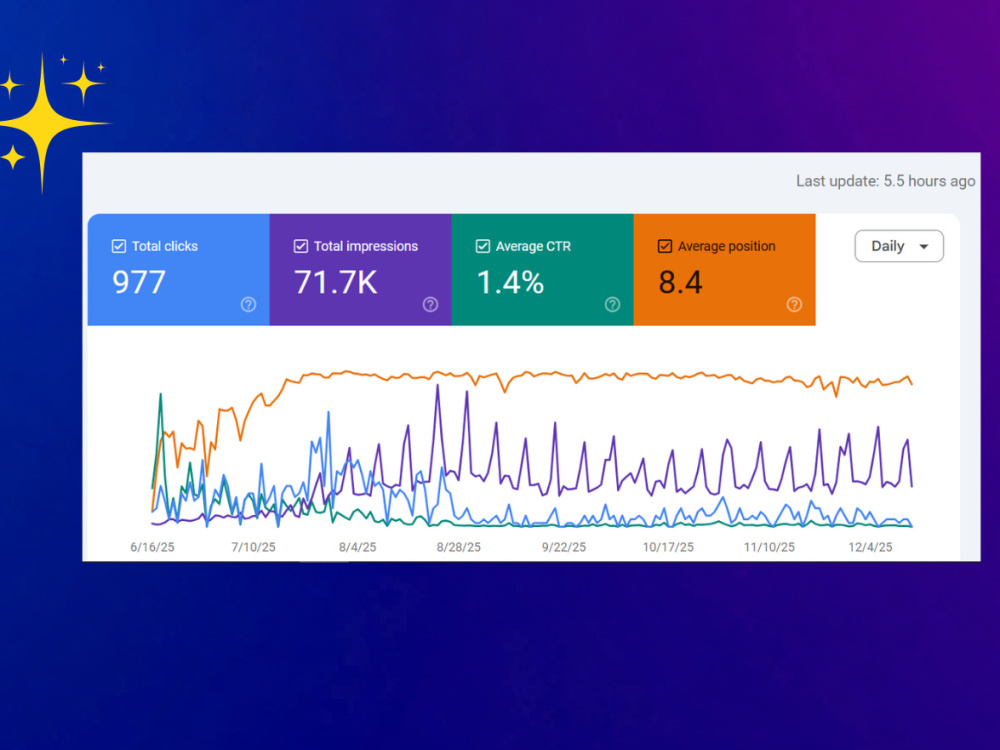Toggle the Average CTR checkbox
Screen dimensions: 1000x750
pos(483,246)
